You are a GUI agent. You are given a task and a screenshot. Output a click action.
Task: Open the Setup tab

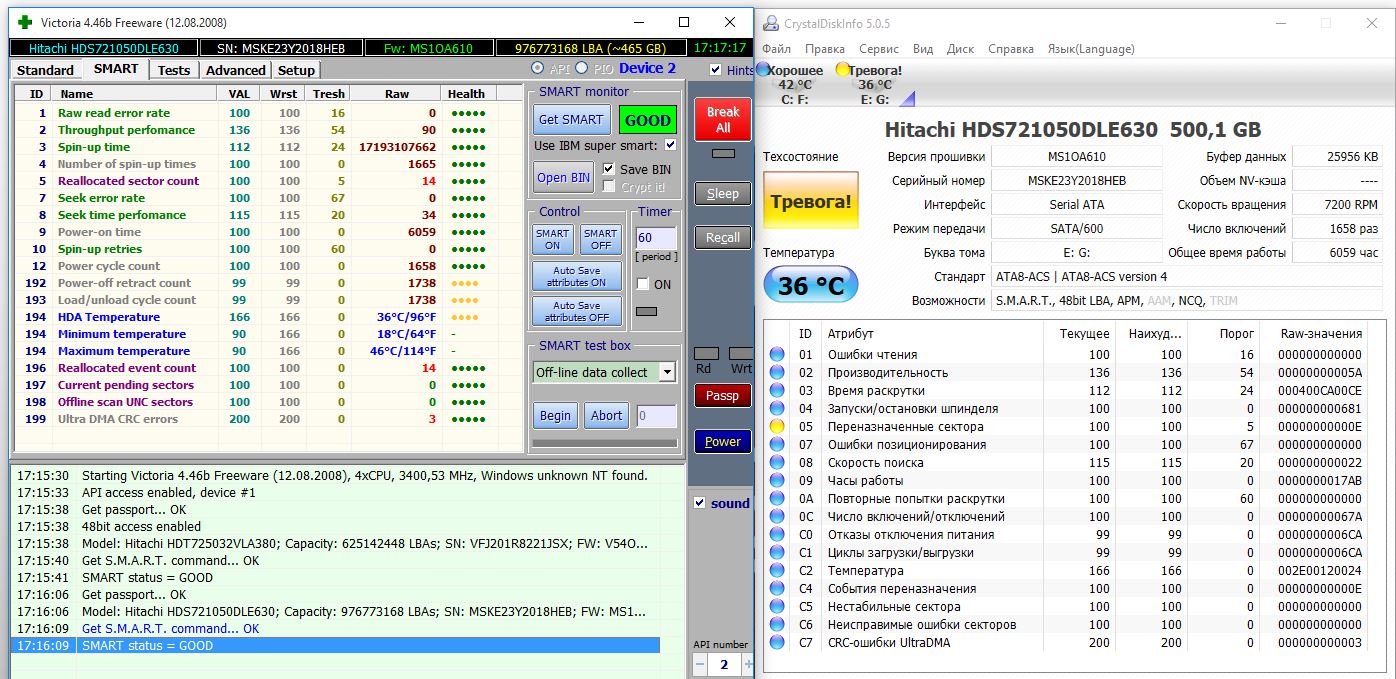[296, 70]
